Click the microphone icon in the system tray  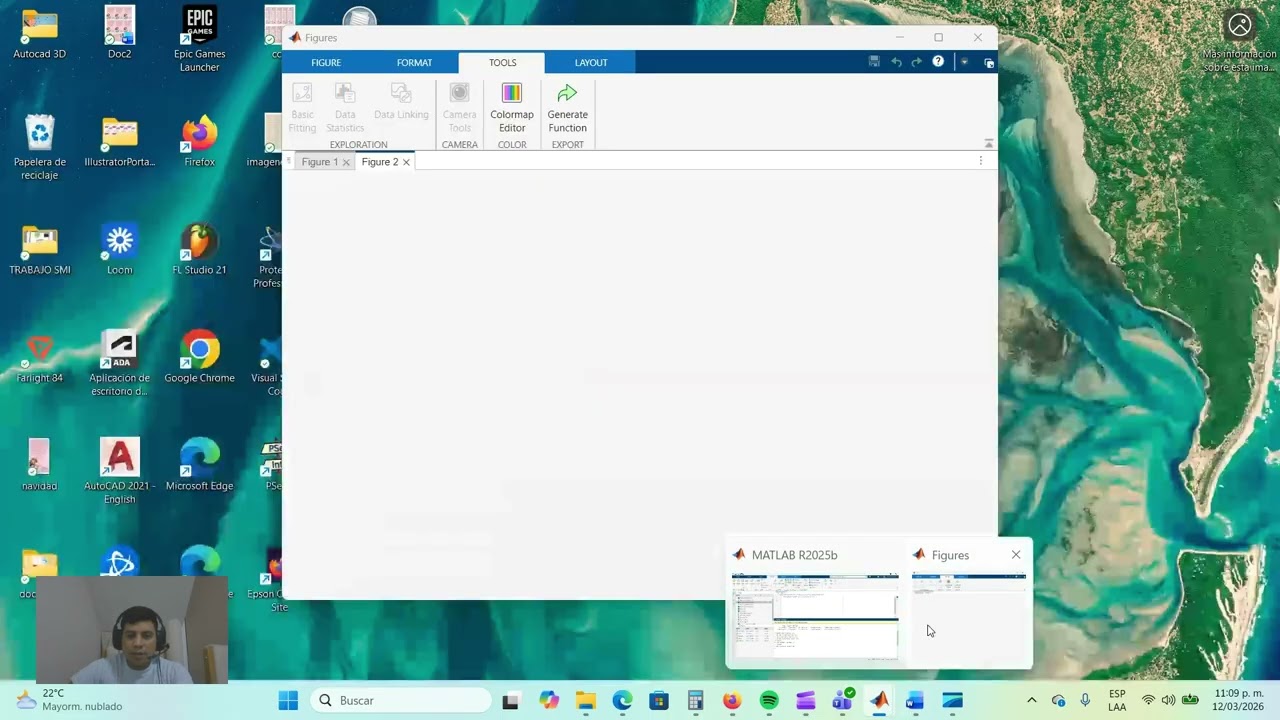click(x=1085, y=700)
